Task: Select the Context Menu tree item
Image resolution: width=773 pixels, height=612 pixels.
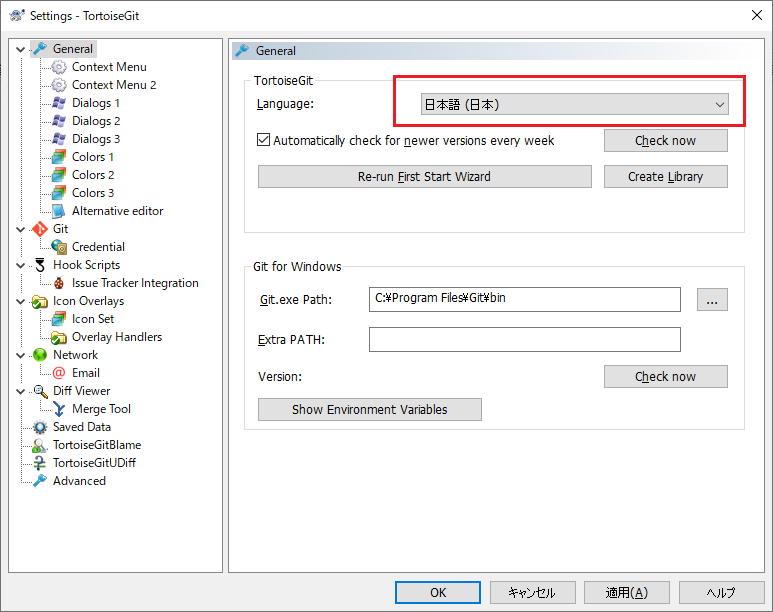Action: coord(109,67)
